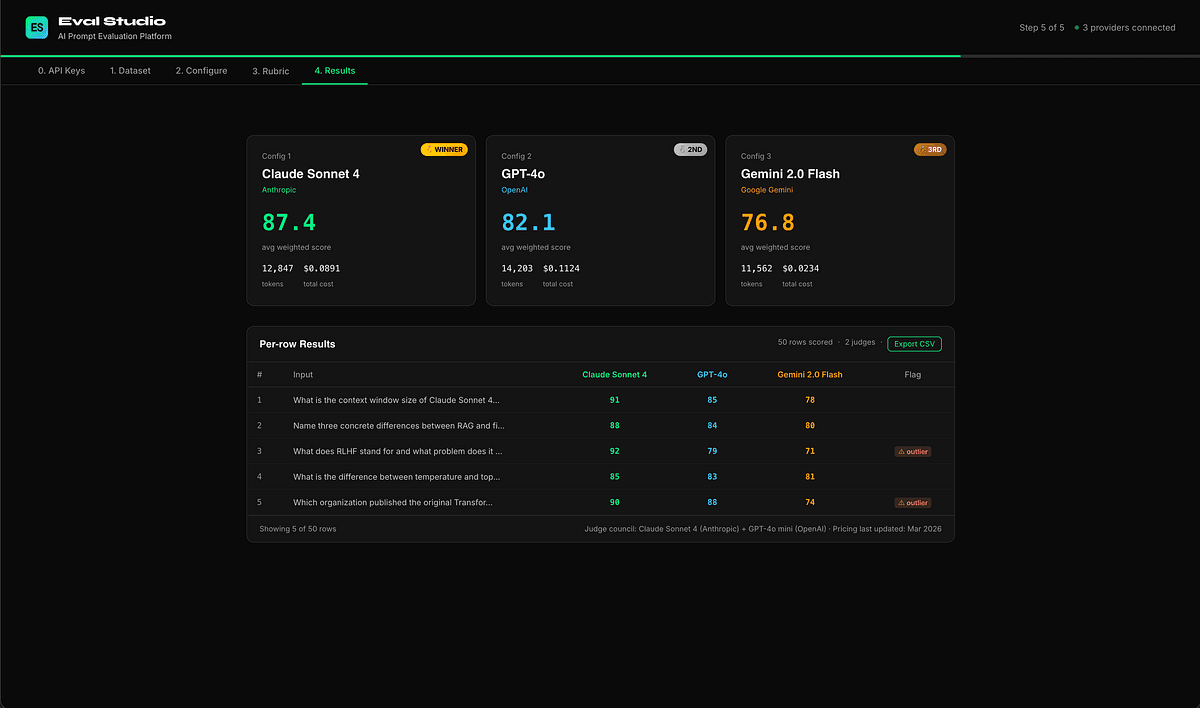Click the 2ND place badge on GPT-4o card
Image resolution: width=1200 pixels, height=708 pixels.
[x=690, y=148]
